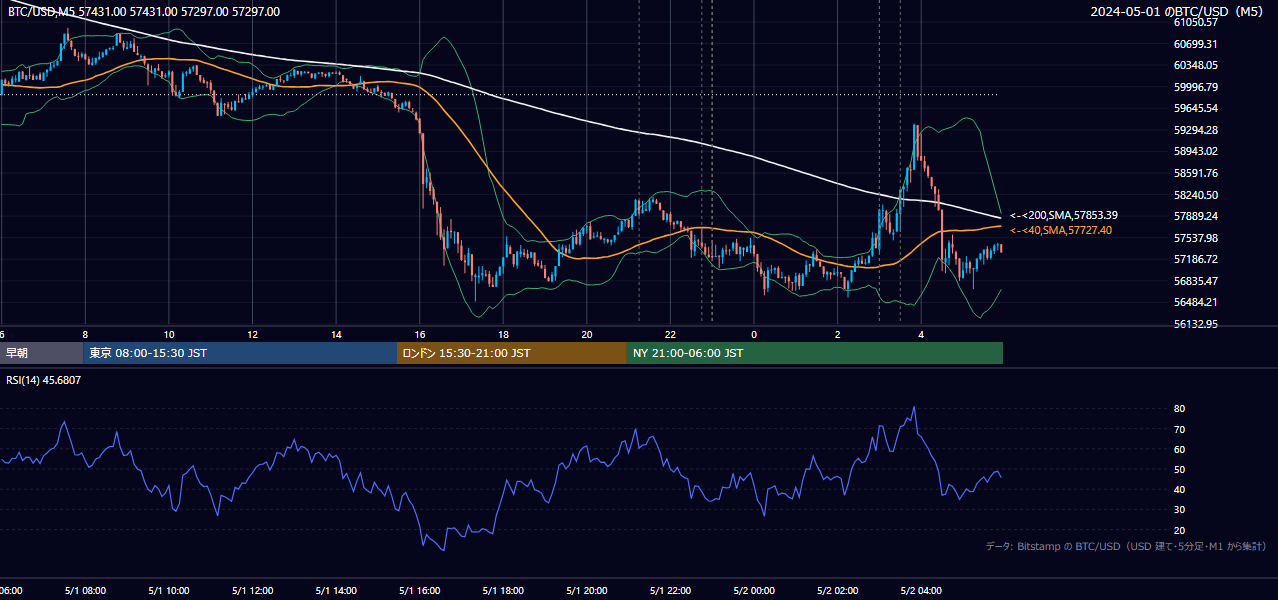The width and height of the screenshot is (1278, 600).
Task: Click the 5/1 22:00 bottom time label
Action: coord(670,591)
